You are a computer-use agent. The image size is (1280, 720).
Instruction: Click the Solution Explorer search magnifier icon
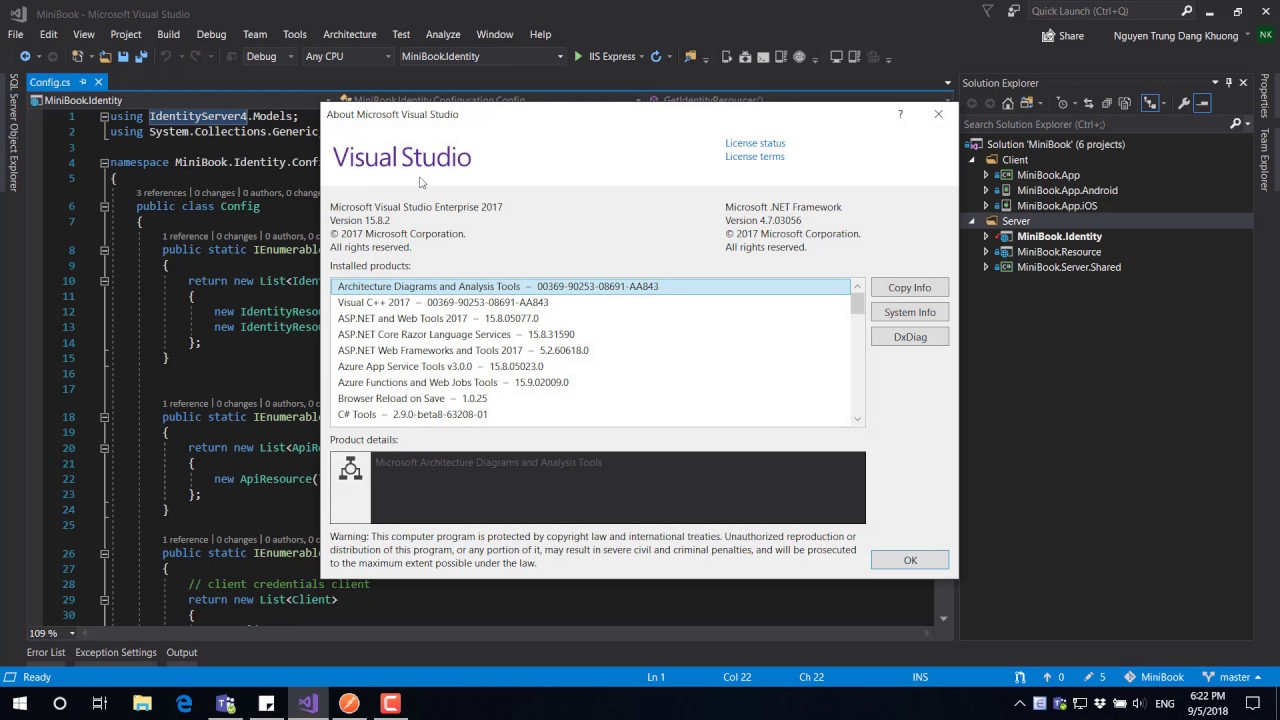(1235, 124)
